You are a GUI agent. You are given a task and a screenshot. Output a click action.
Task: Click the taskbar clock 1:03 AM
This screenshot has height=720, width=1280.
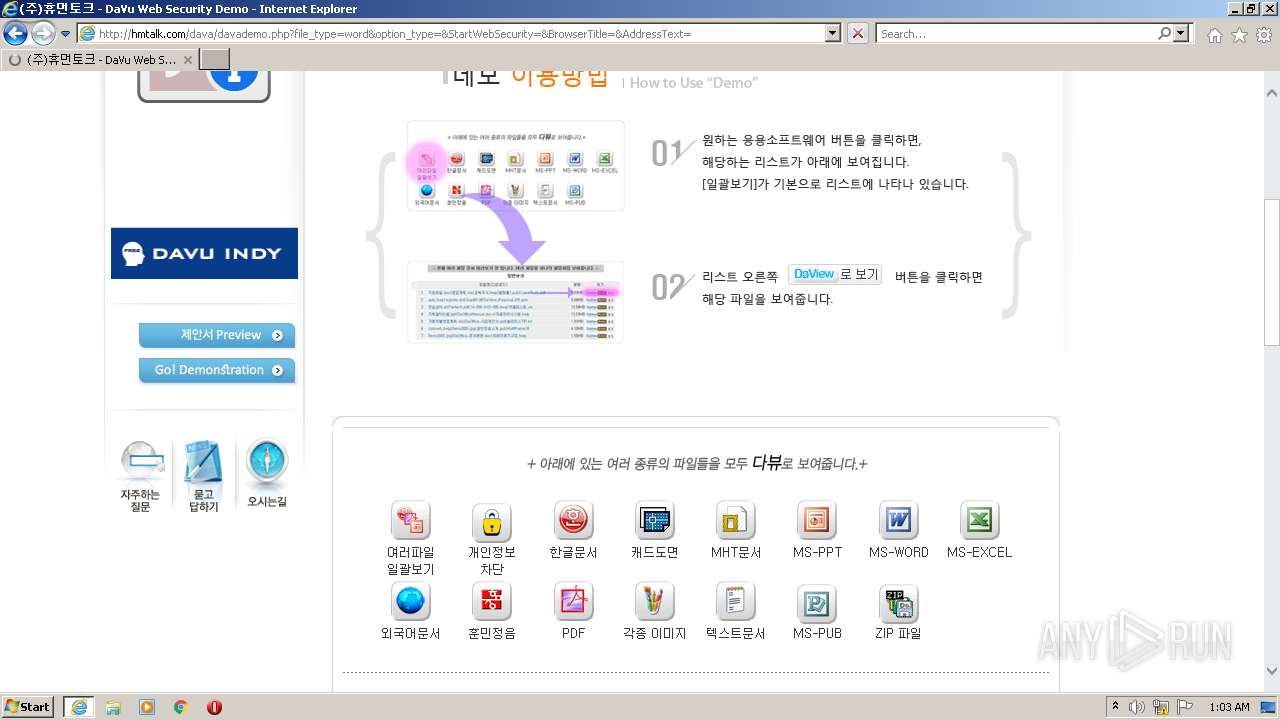[x=1229, y=707]
